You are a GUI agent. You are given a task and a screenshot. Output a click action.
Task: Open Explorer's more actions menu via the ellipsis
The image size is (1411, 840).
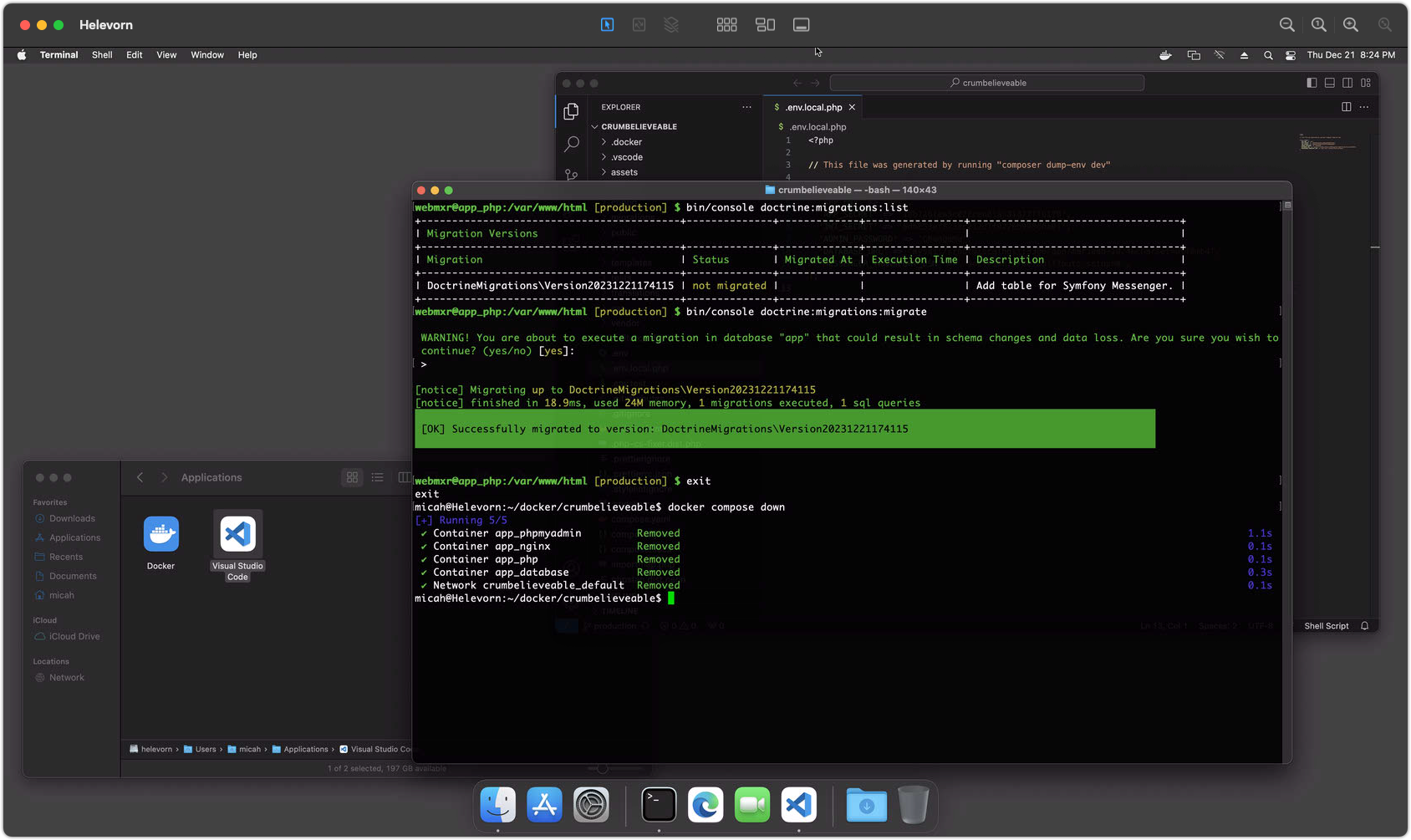(x=746, y=107)
